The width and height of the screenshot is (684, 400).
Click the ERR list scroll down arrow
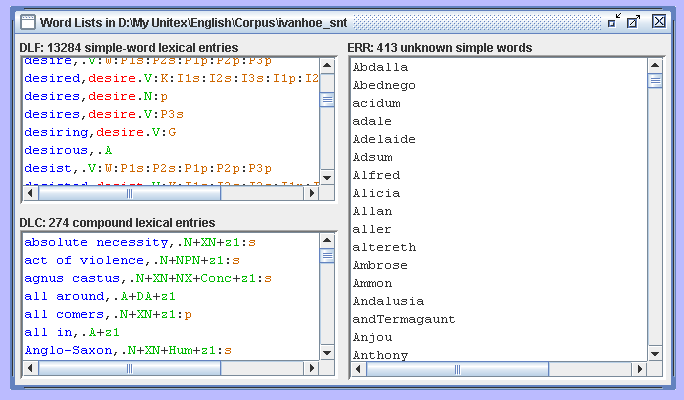click(655, 354)
